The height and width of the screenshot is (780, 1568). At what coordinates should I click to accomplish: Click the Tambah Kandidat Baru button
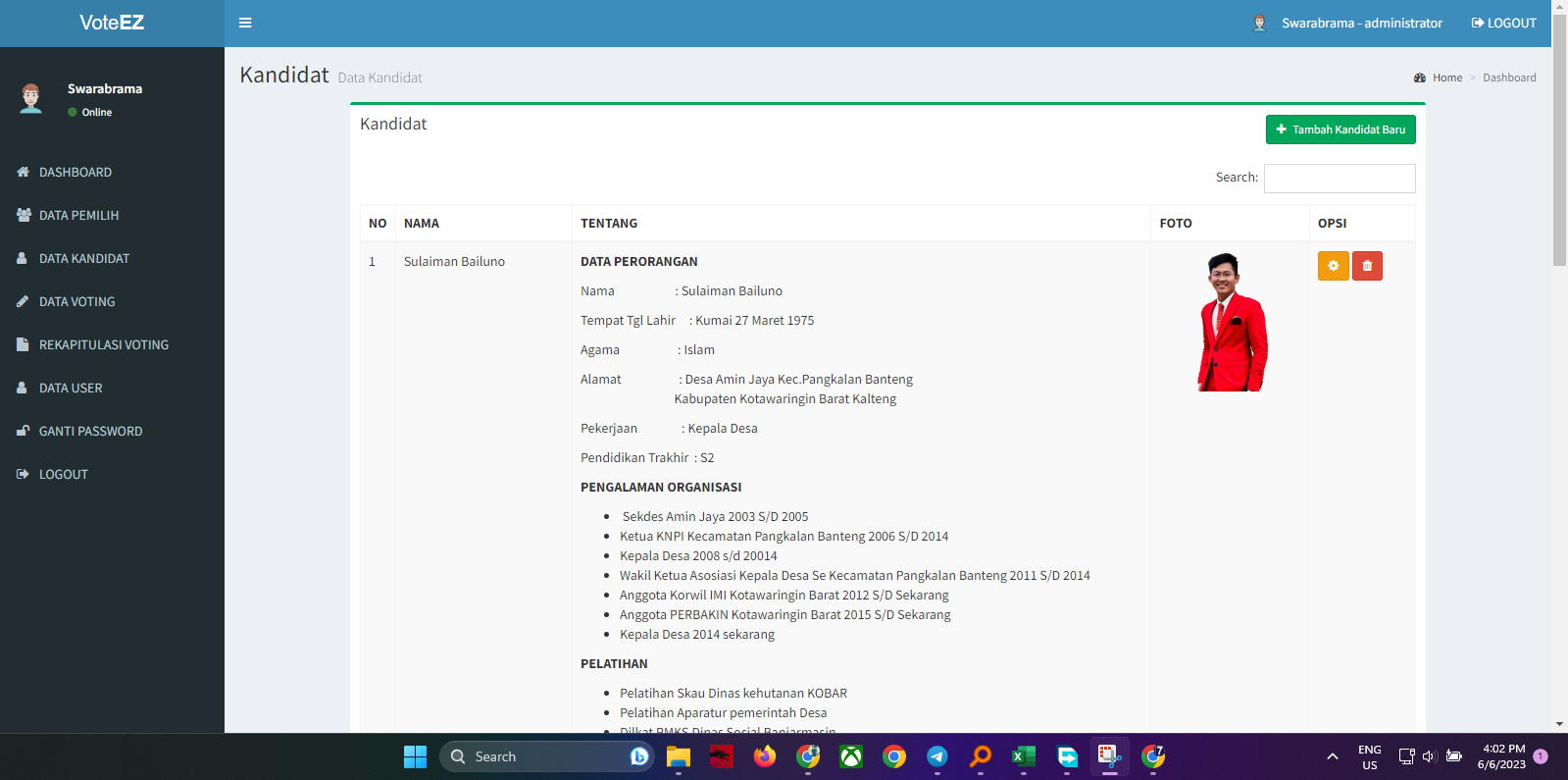[1340, 130]
